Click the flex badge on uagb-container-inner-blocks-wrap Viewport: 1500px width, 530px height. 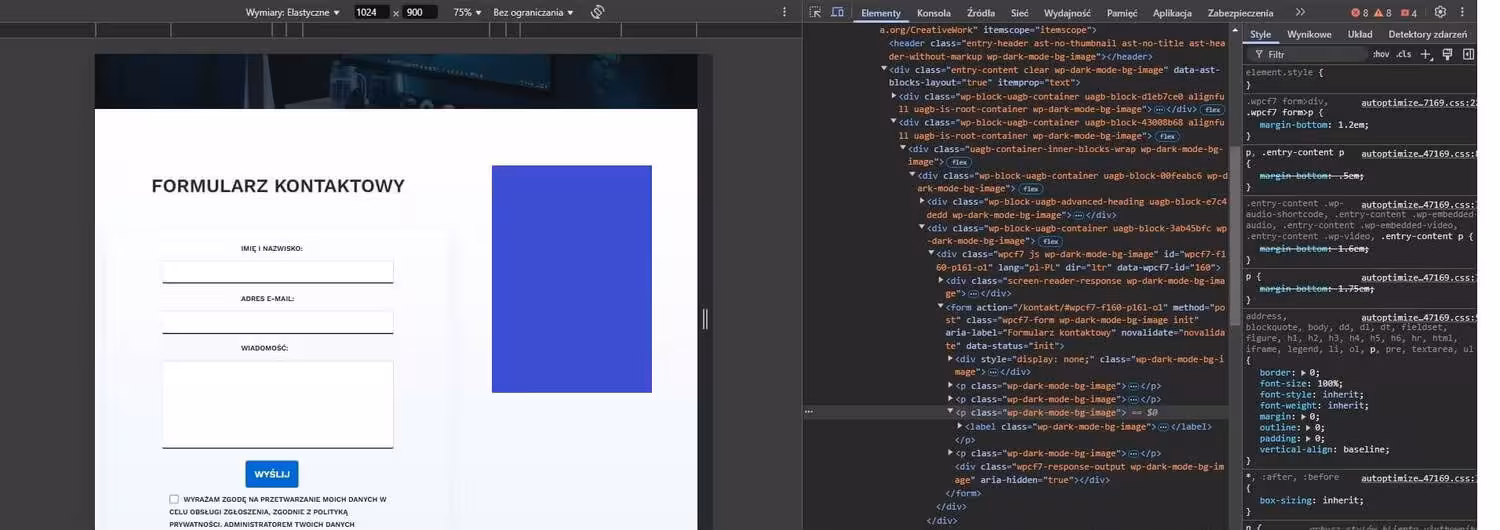[x=959, y=162]
